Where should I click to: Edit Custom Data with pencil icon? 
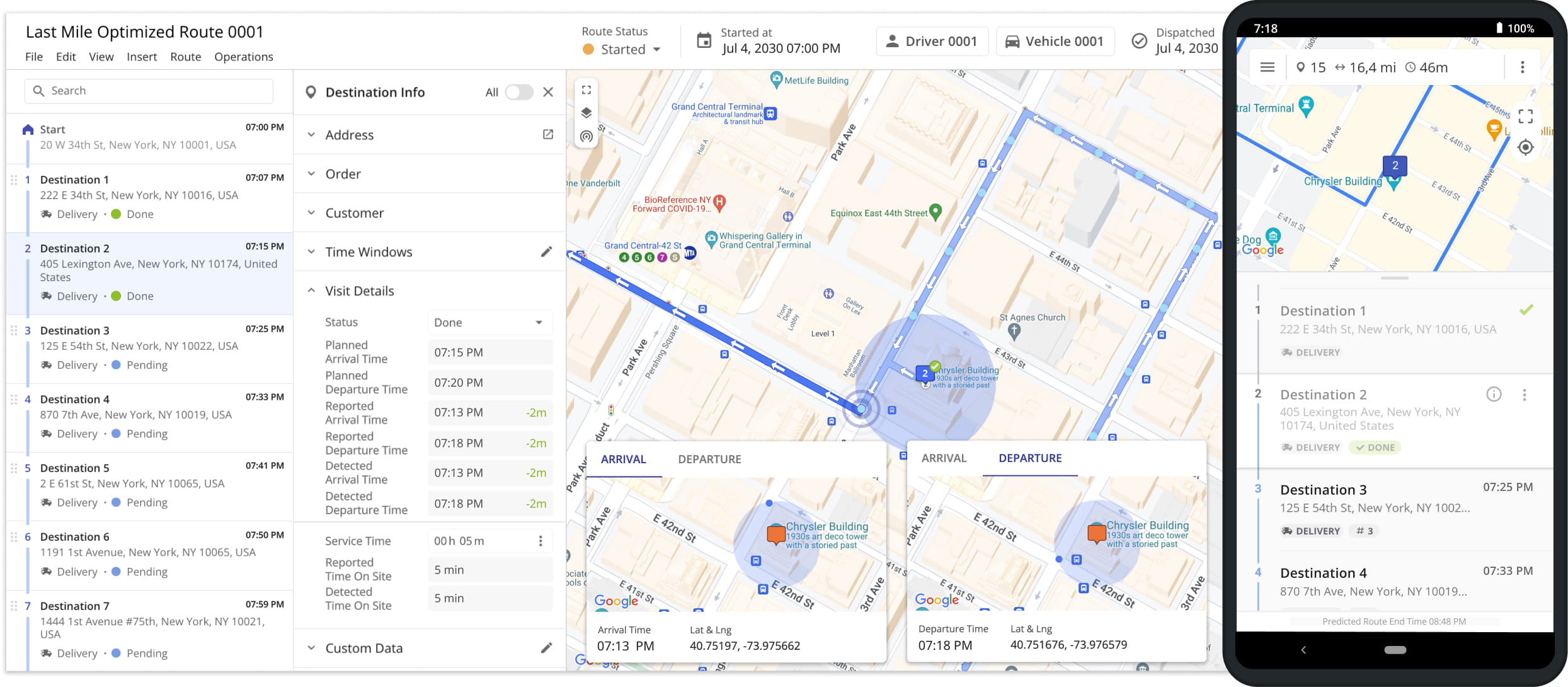[546, 647]
